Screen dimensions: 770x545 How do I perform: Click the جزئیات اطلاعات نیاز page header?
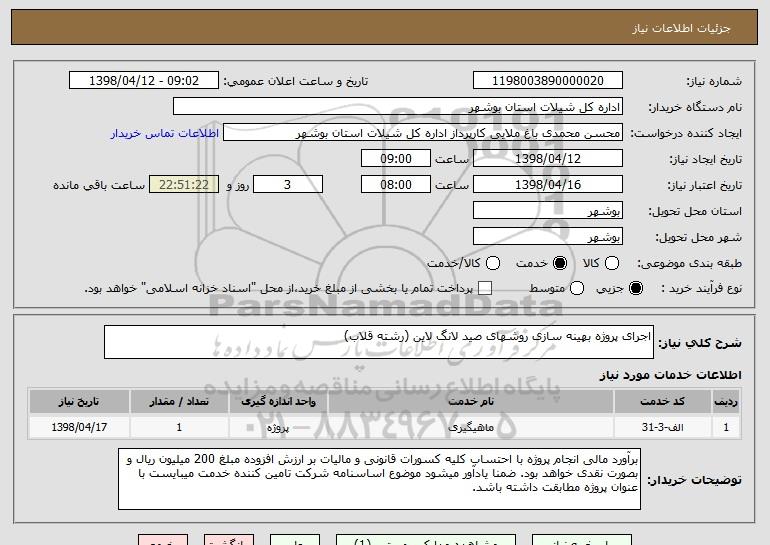click(x=681, y=28)
